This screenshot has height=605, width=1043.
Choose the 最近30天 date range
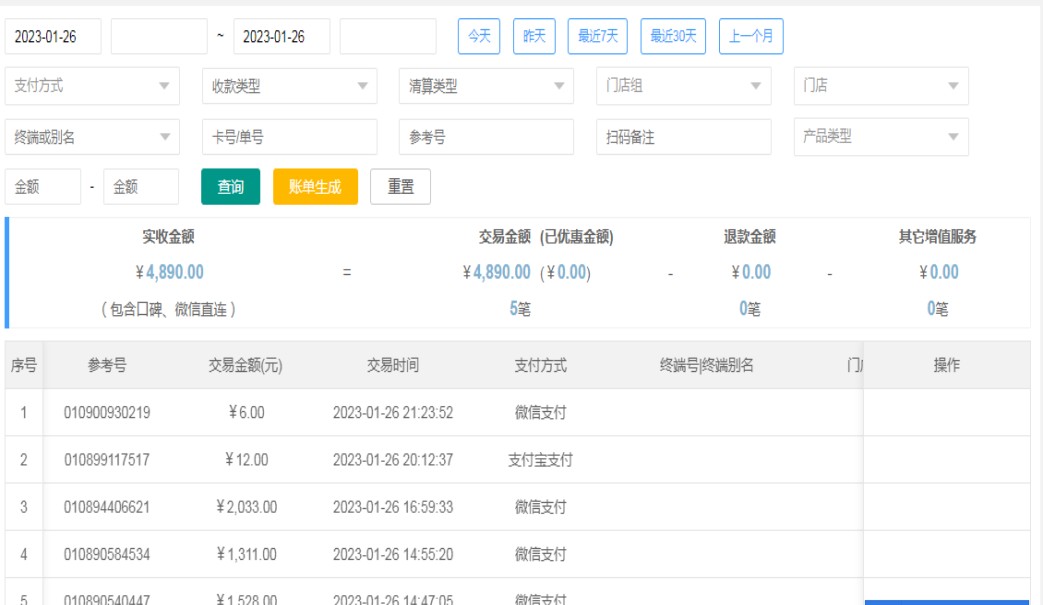tap(673, 37)
